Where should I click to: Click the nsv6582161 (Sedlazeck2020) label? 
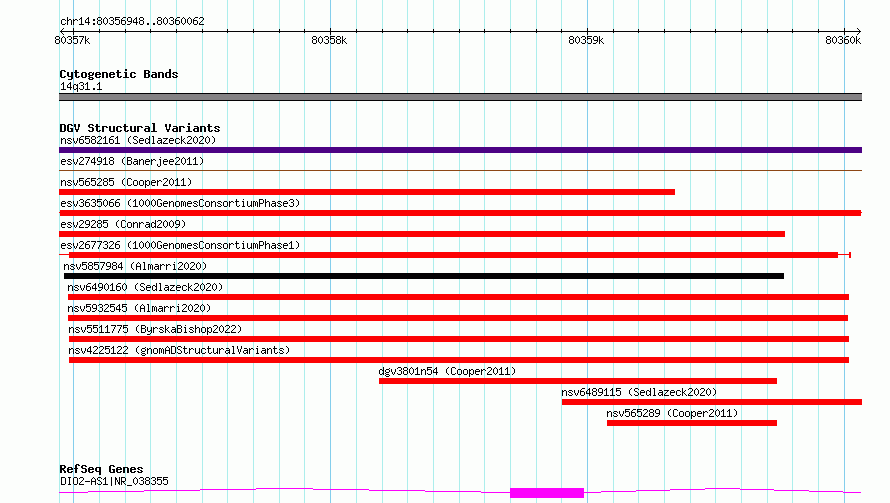click(x=138, y=140)
